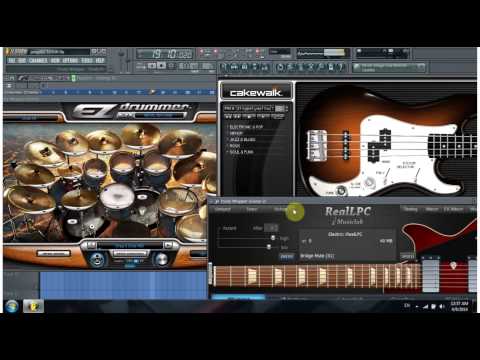This screenshot has width=480, height=360.
Task: Click the Cakewalk logo in the bass plugin
Action: click(256, 92)
